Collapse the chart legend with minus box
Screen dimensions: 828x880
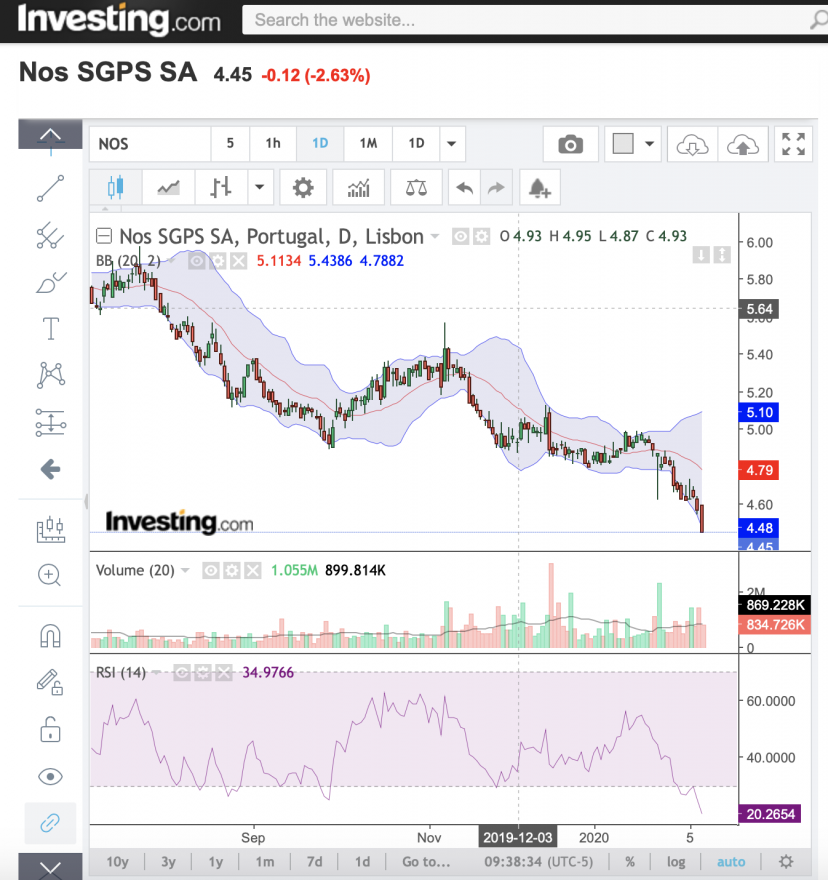pyautogui.click(x=104, y=236)
